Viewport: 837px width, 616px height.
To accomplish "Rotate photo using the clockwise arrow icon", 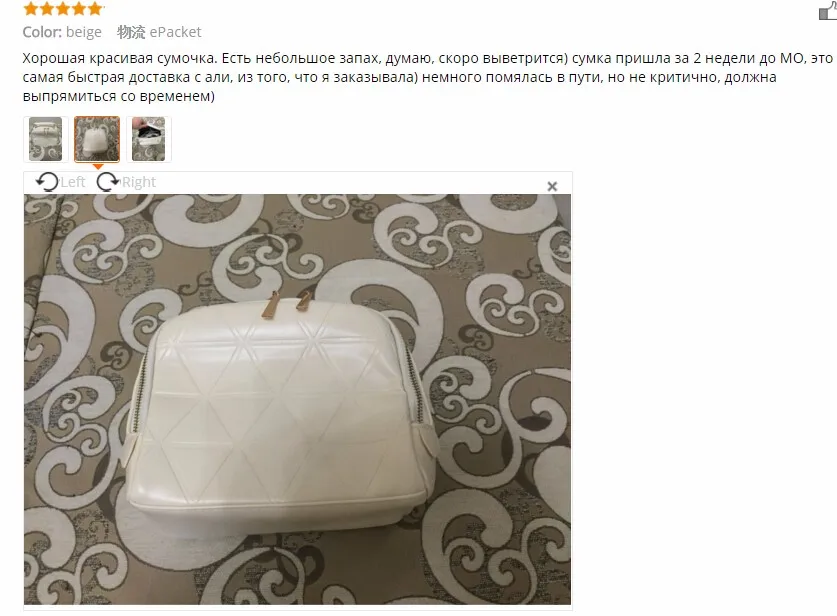I will point(108,182).
